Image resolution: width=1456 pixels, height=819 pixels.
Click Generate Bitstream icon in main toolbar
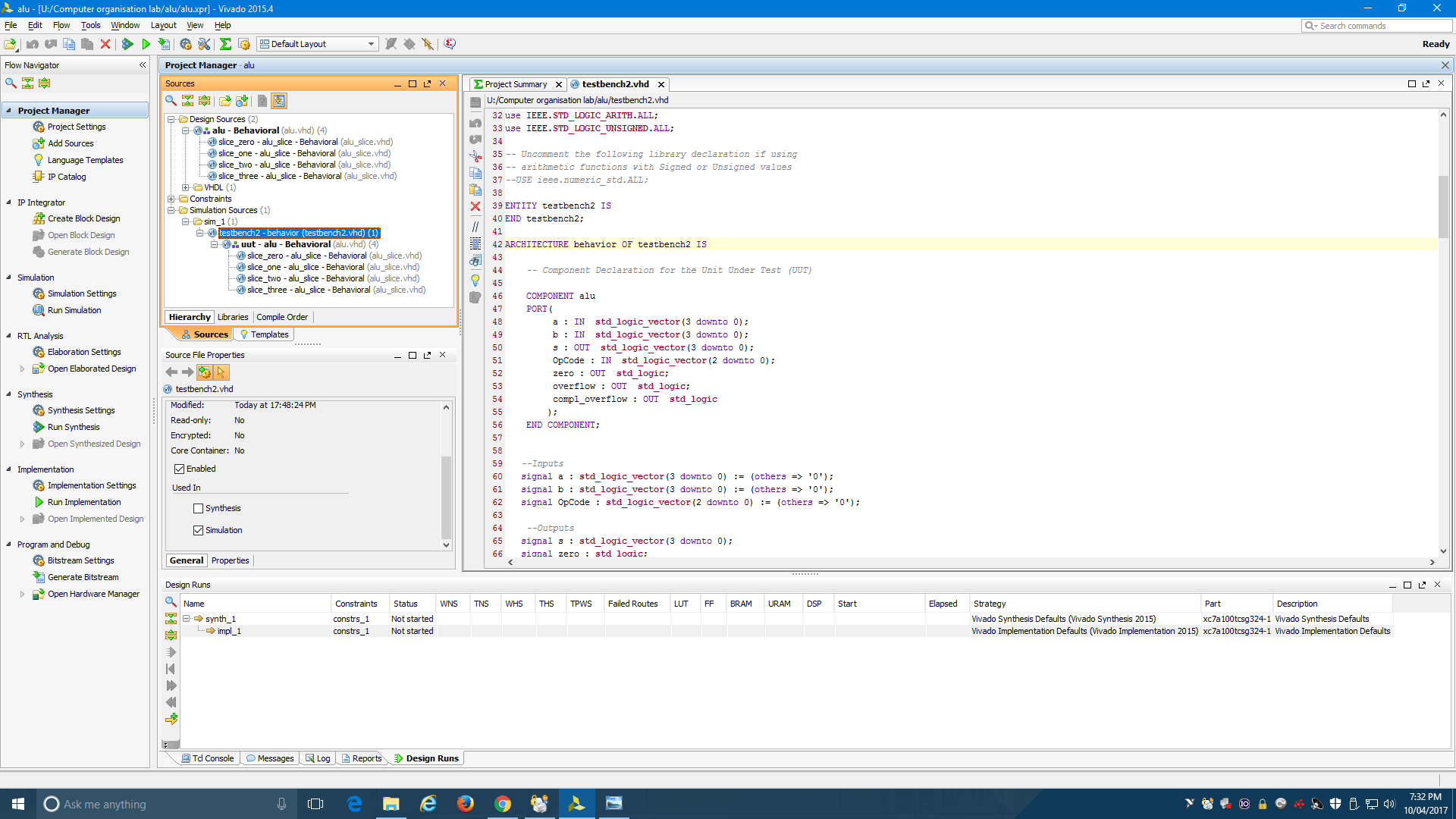click(164, 44)
